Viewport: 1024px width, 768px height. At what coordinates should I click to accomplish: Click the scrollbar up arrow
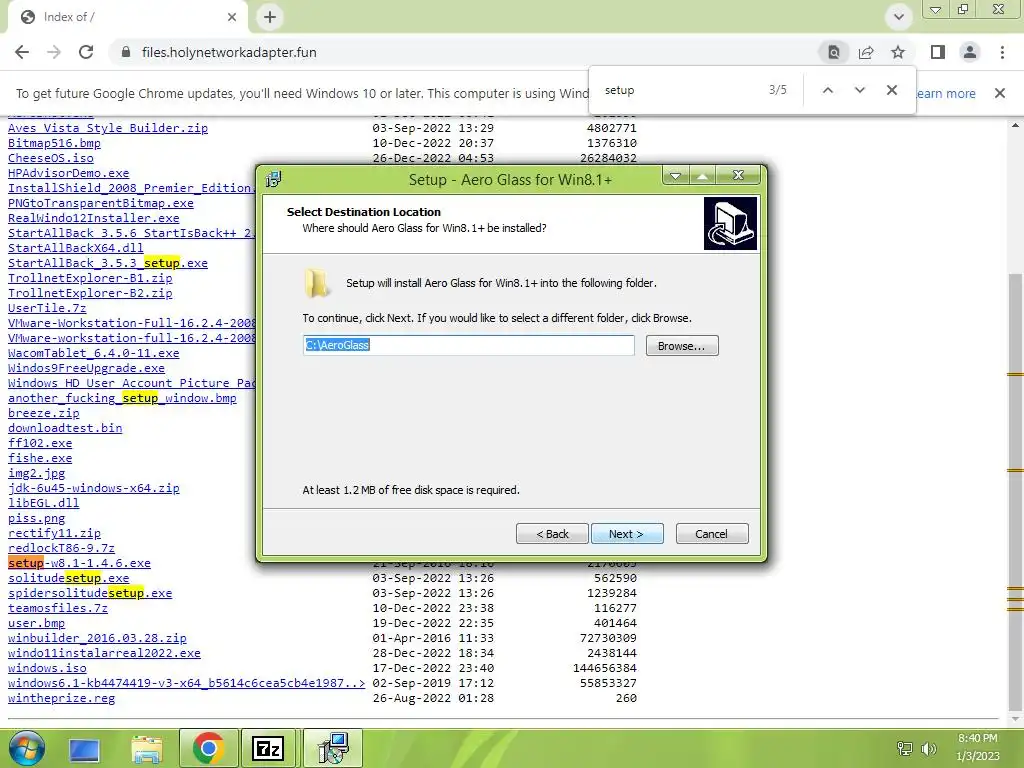pyautogui.click(x=1016, y=125)
